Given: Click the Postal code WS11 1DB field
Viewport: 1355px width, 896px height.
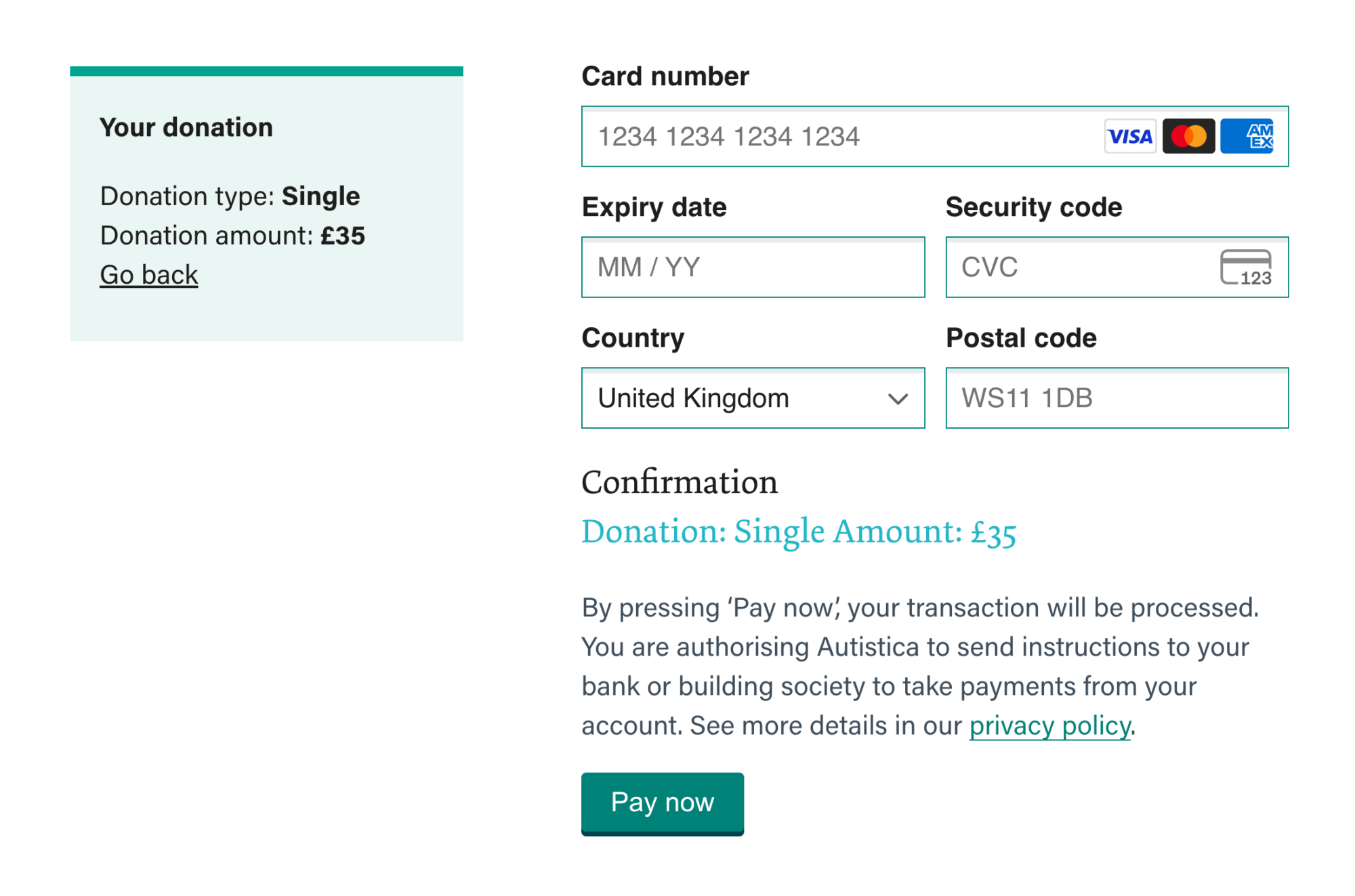Looking at the screenshot, I should click(1116, 398).
